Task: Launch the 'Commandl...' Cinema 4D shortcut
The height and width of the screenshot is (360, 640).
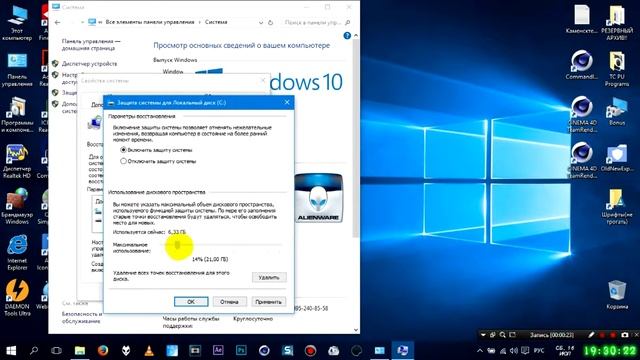Action: 582,65
